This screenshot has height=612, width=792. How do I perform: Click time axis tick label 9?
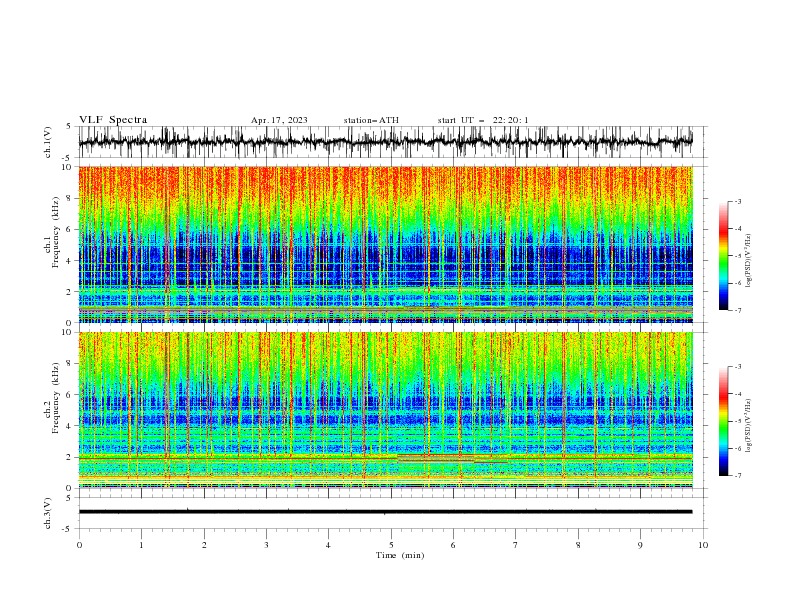(640, 545)
